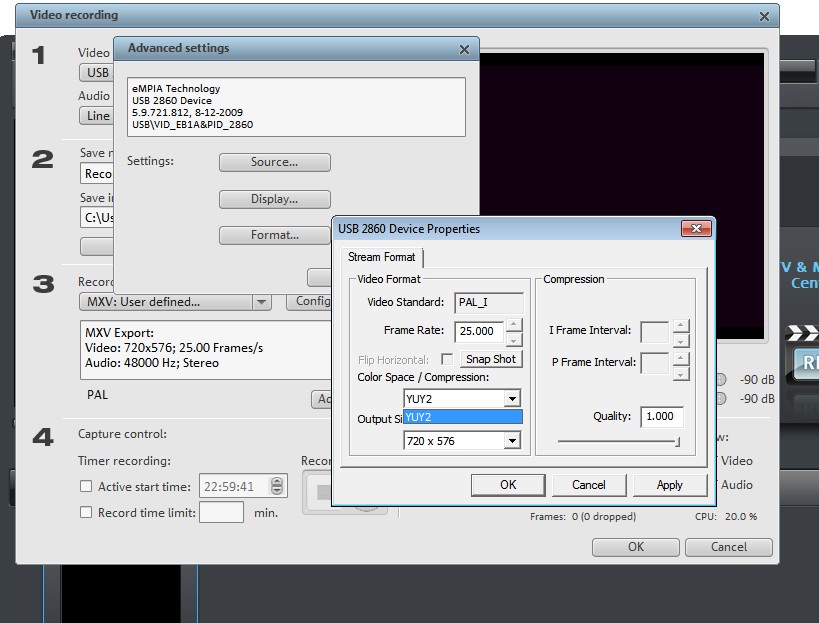Switch to the Stream Format tab

tap(381, 257)
